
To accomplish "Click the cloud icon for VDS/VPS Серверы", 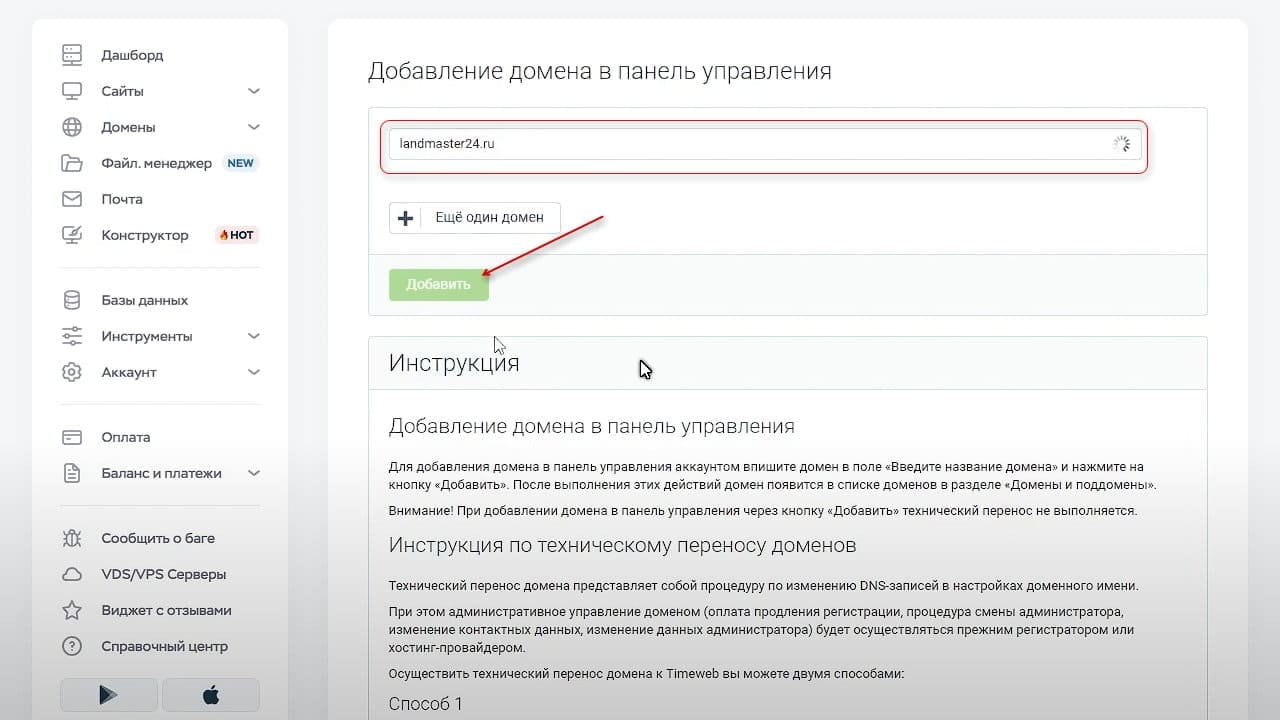I will click(x=72, y=574).
